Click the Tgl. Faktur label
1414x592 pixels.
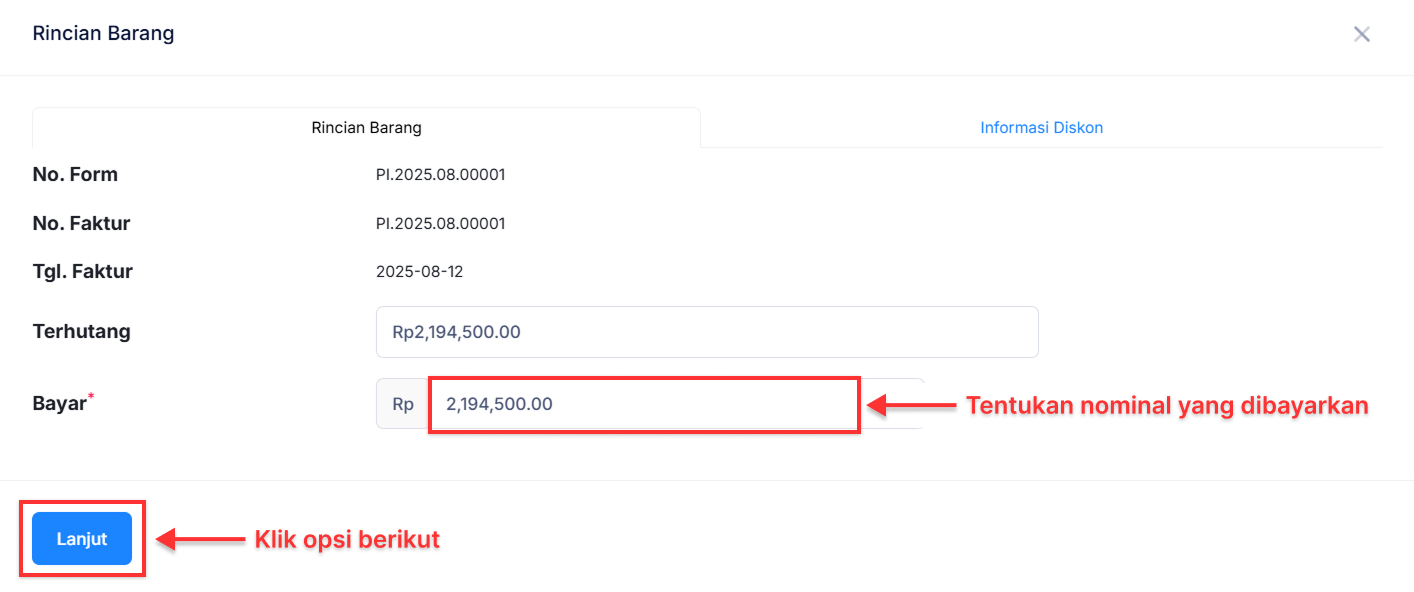point(82,271)
